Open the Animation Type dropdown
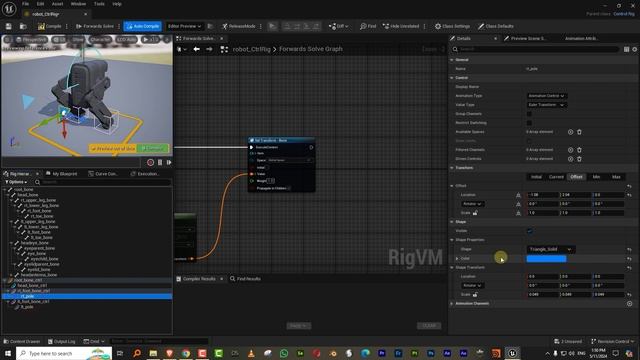The width and height of the screenshot is (640, 360). (547, 96)
